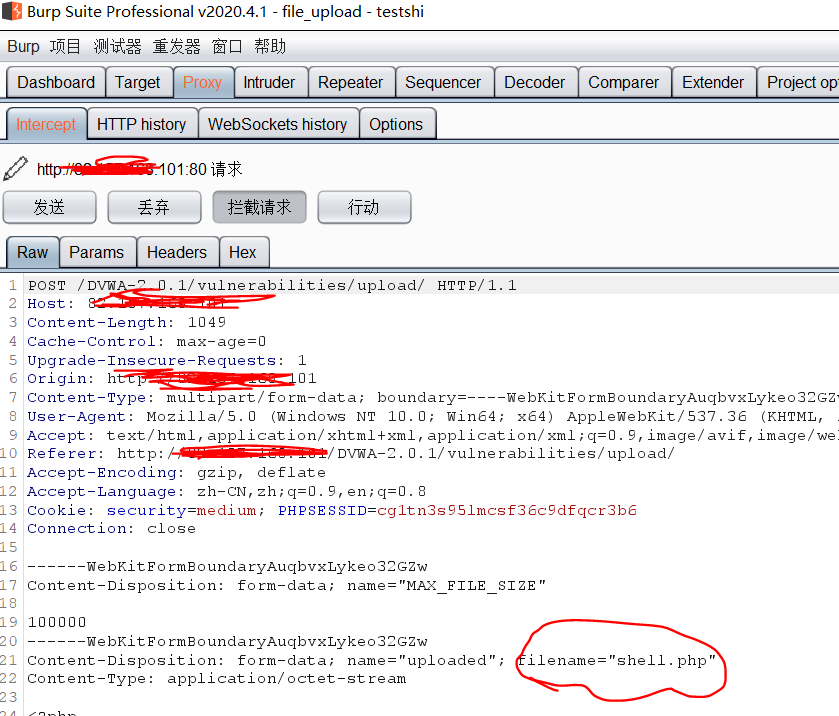
Task: Switch to the Target tab
Action: click(138, 82)
